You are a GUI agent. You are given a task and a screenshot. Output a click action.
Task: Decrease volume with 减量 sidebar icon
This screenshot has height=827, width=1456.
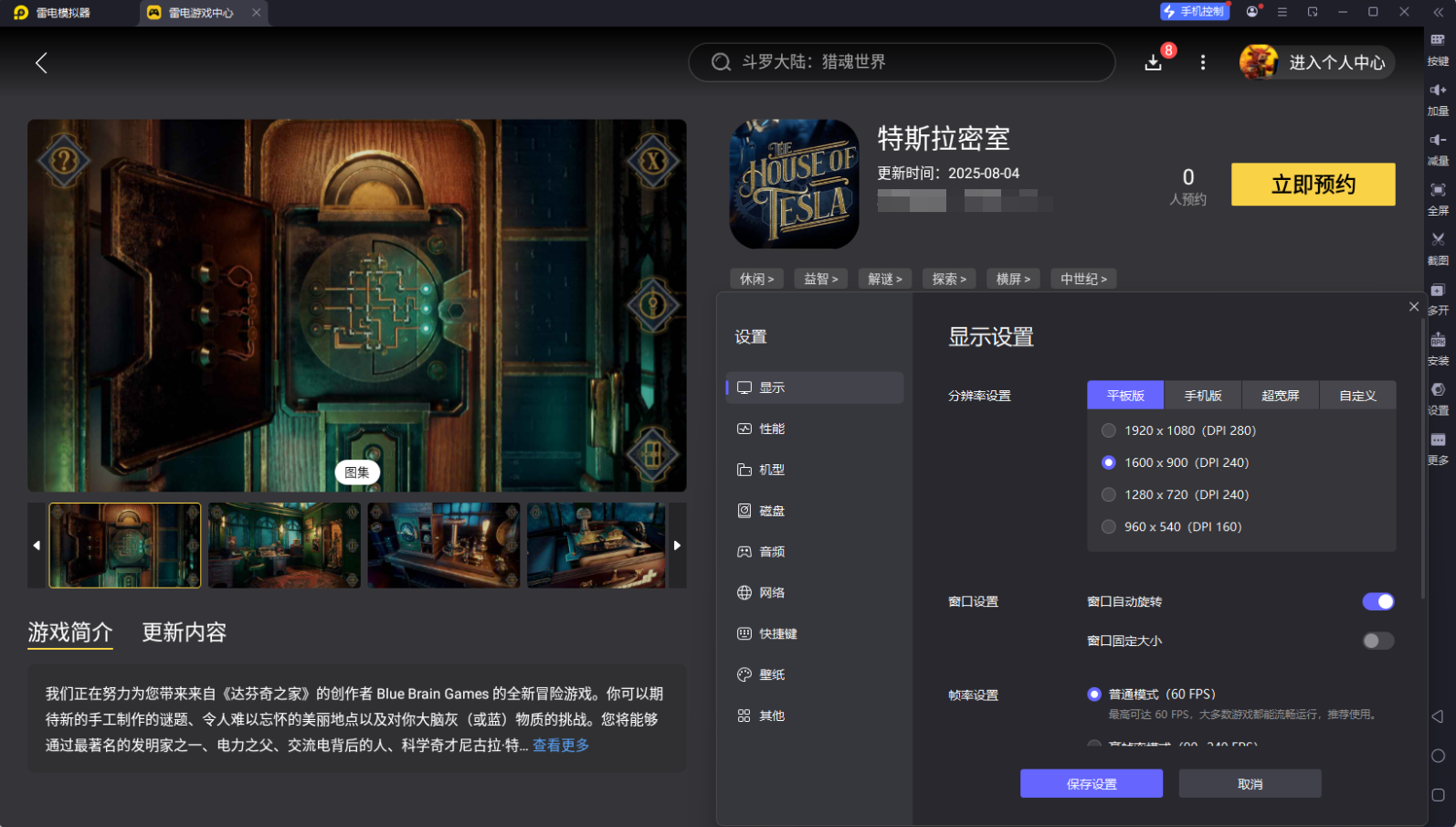[x=1438, y=149]
